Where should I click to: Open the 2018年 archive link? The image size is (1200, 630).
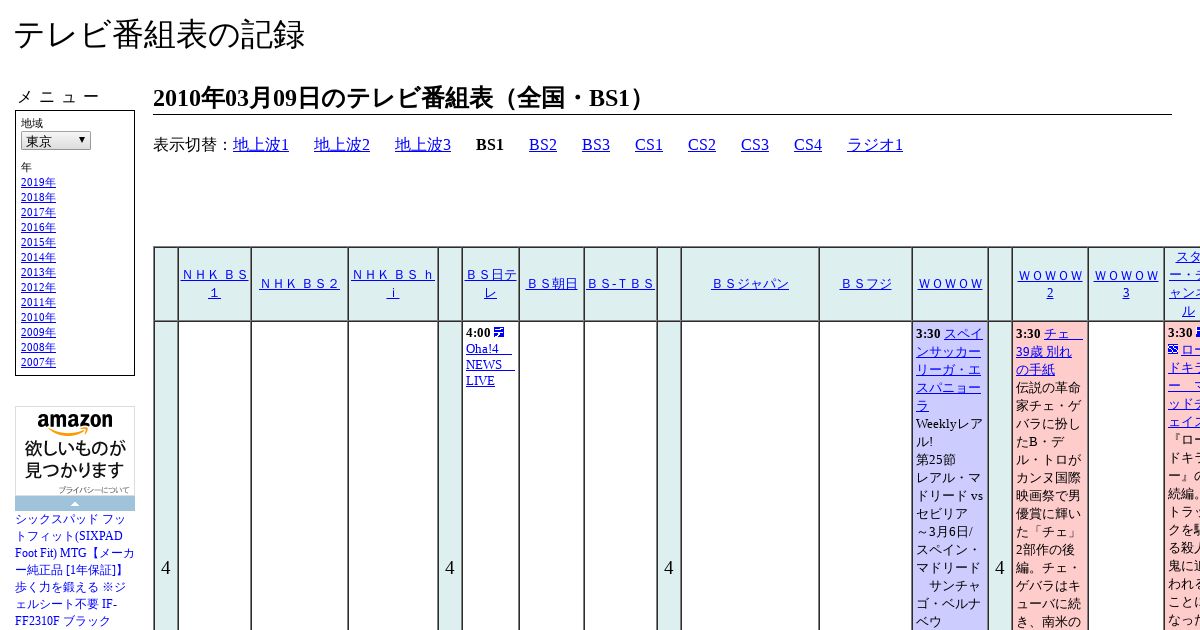coord(38,198)
